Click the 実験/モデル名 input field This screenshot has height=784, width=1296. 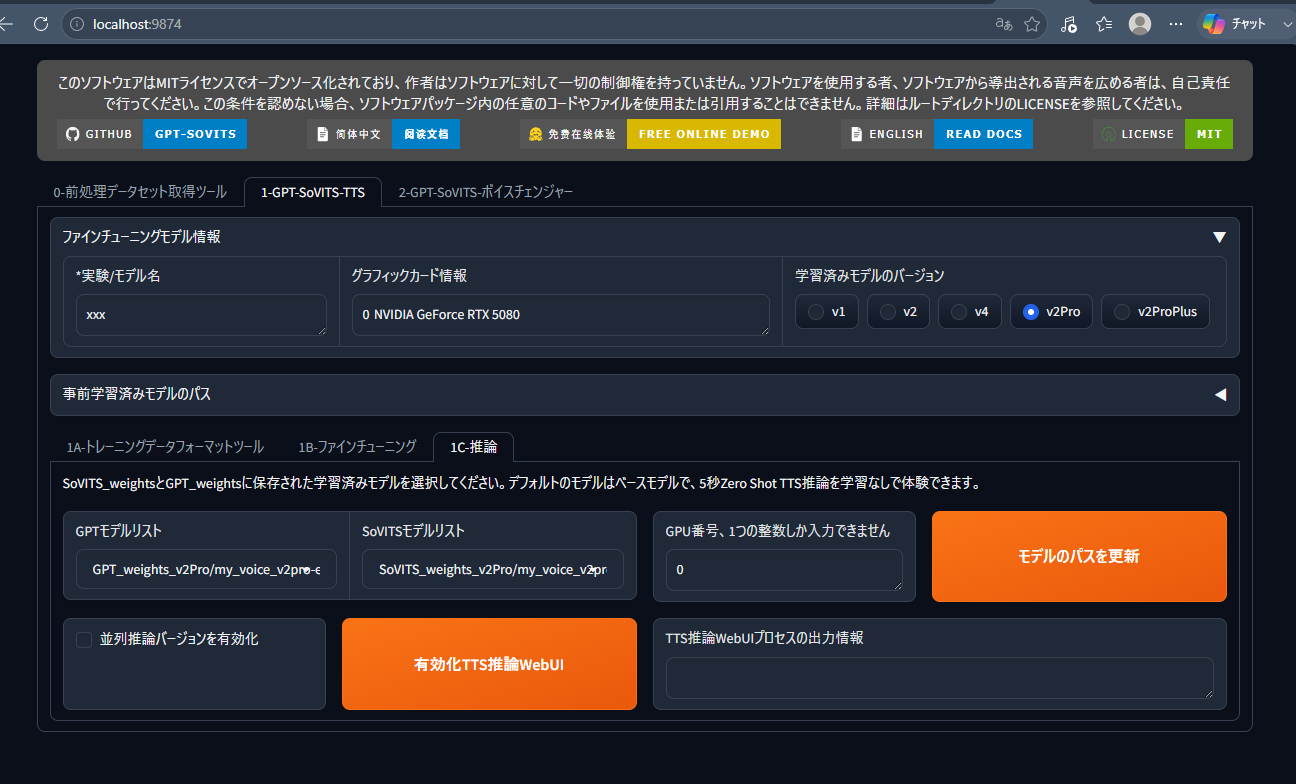(201, 315)
